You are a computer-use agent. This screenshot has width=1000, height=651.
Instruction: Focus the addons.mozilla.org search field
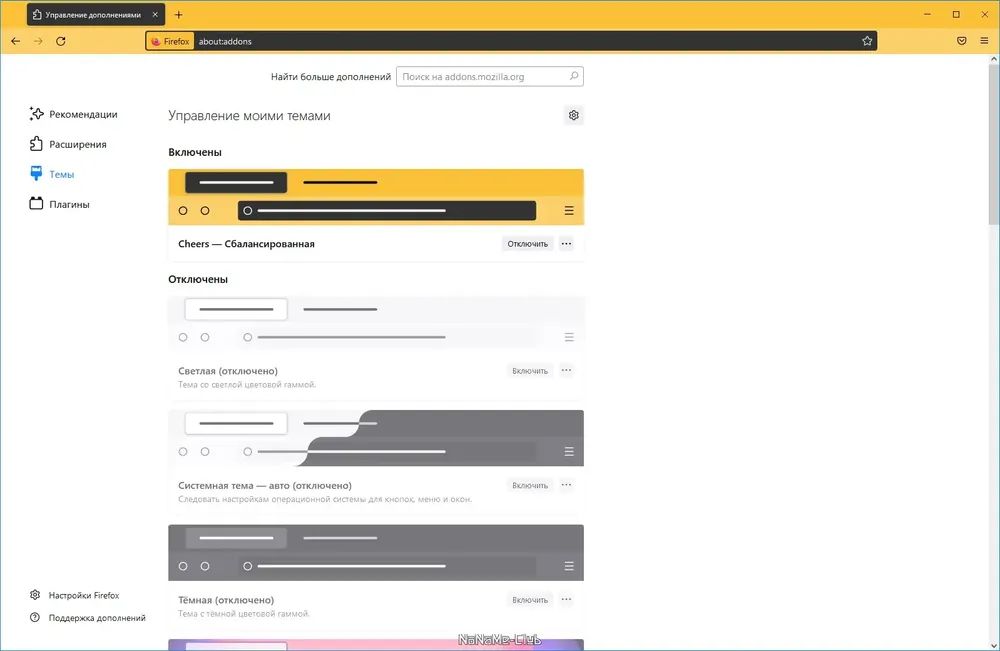489,77
